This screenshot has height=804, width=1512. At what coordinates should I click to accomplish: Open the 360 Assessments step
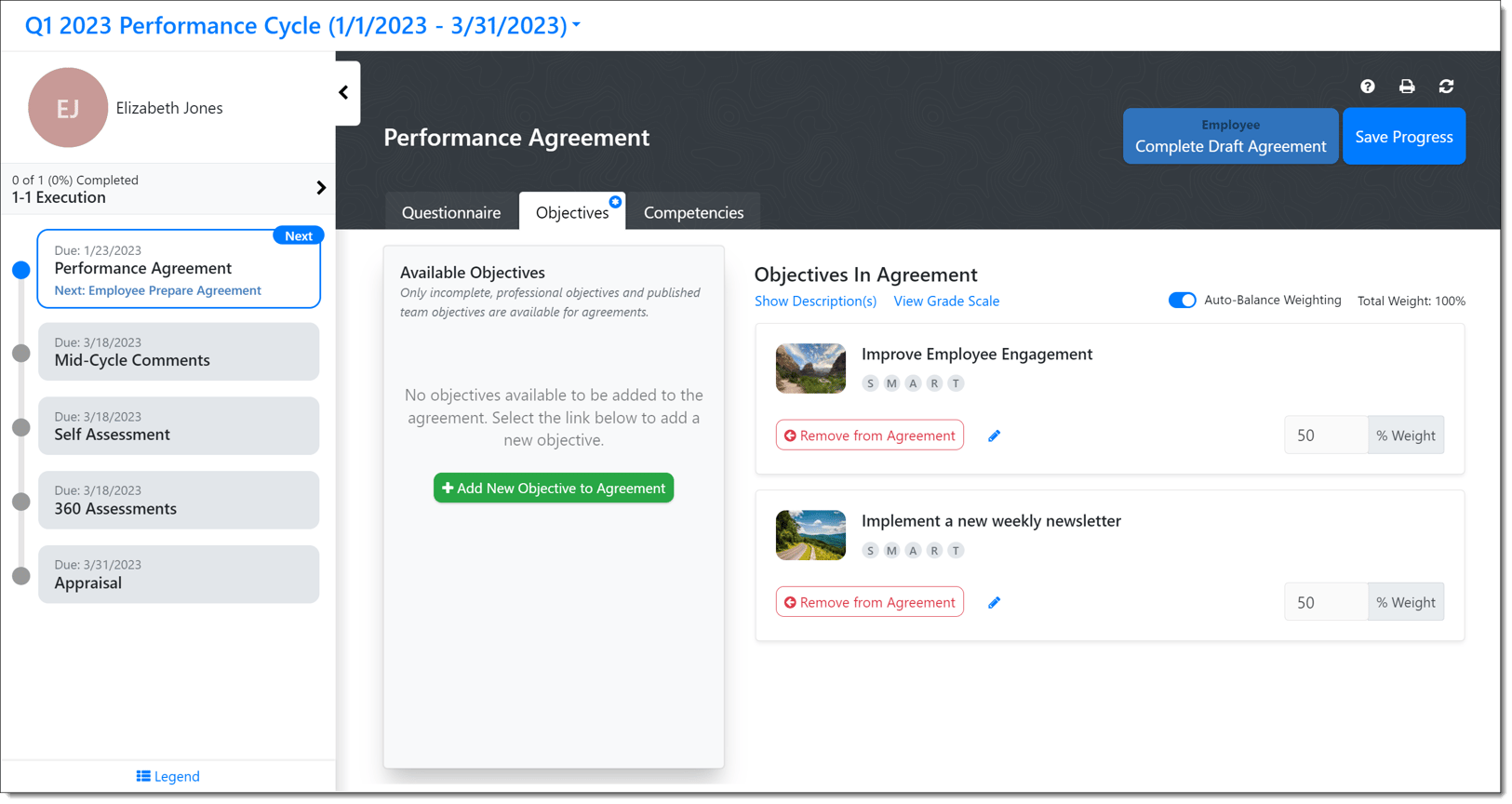[x=179, y=501]
